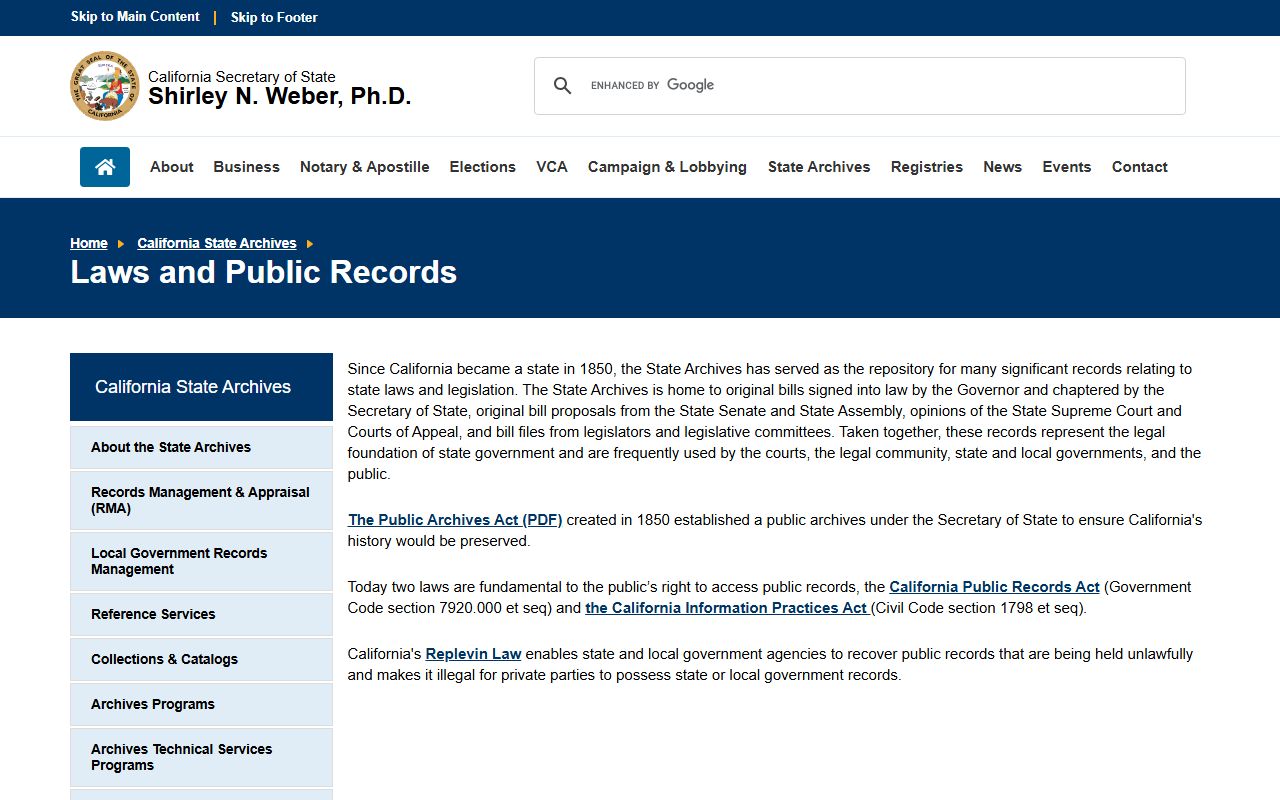Click the California state seal logo
1280x800 pixels.
coord(105,86)
